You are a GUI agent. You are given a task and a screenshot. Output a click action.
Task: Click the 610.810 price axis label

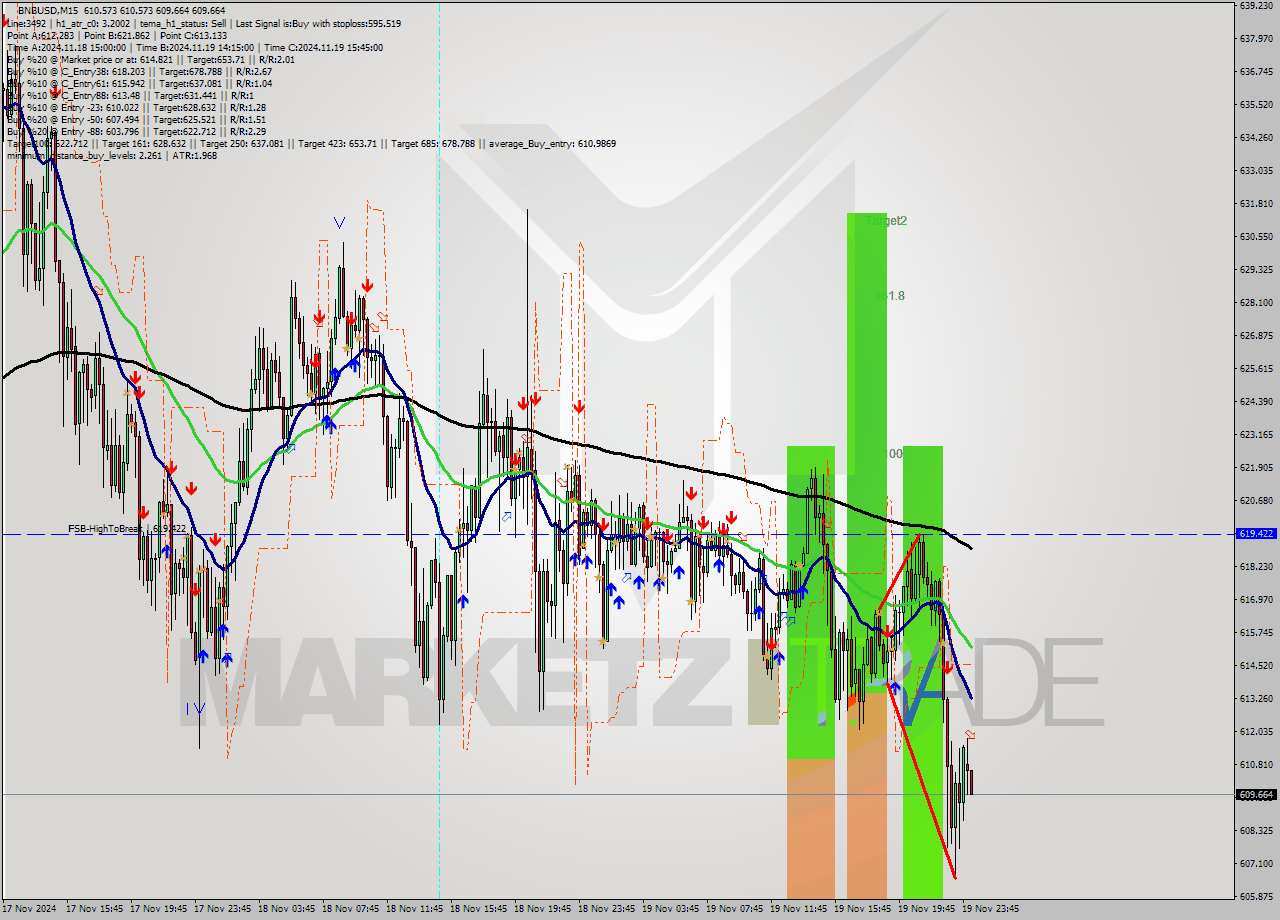[1256, 764]
